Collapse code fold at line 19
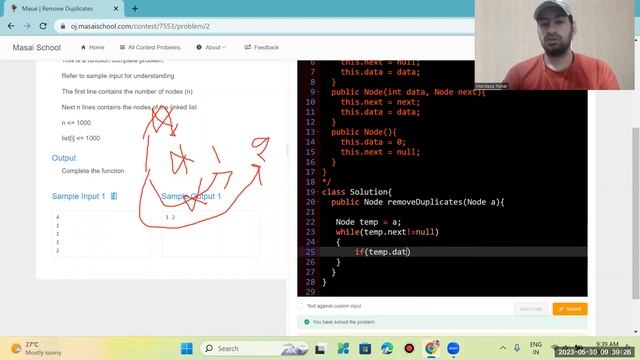This screenshot has height=360, width=640. 318,192
